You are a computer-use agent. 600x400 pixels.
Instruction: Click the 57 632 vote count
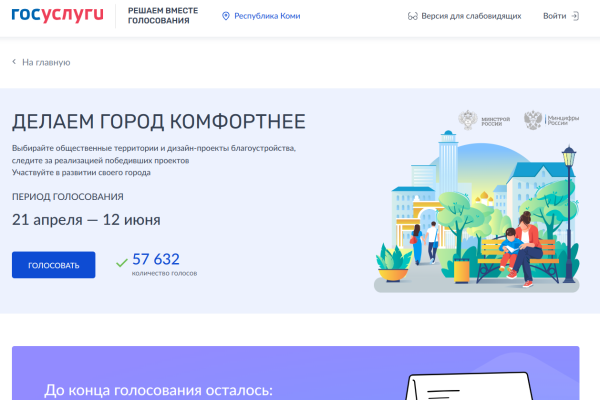point(156,259)
